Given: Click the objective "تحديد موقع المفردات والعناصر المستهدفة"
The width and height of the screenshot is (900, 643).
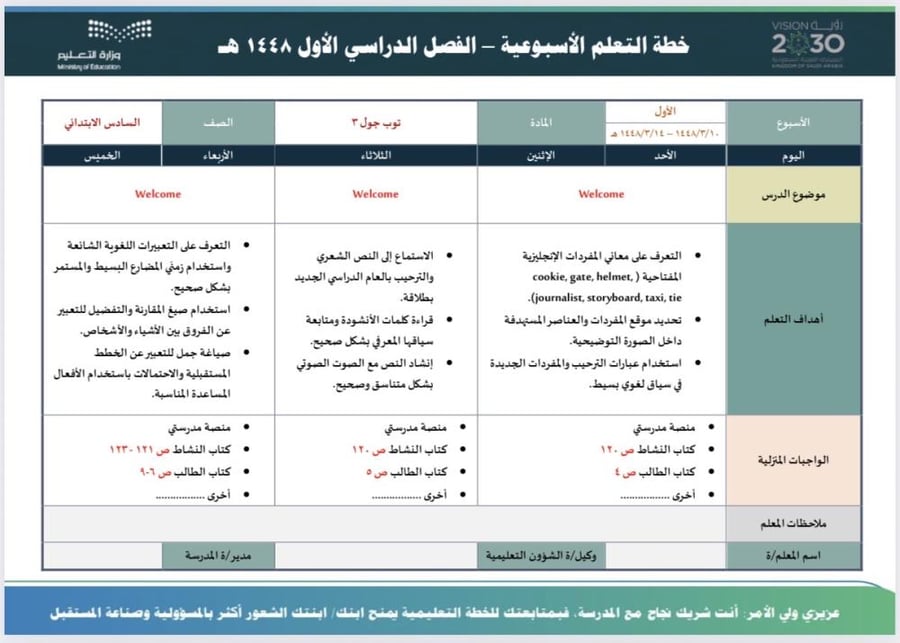Looking at the screenshot, I should 593,320.
